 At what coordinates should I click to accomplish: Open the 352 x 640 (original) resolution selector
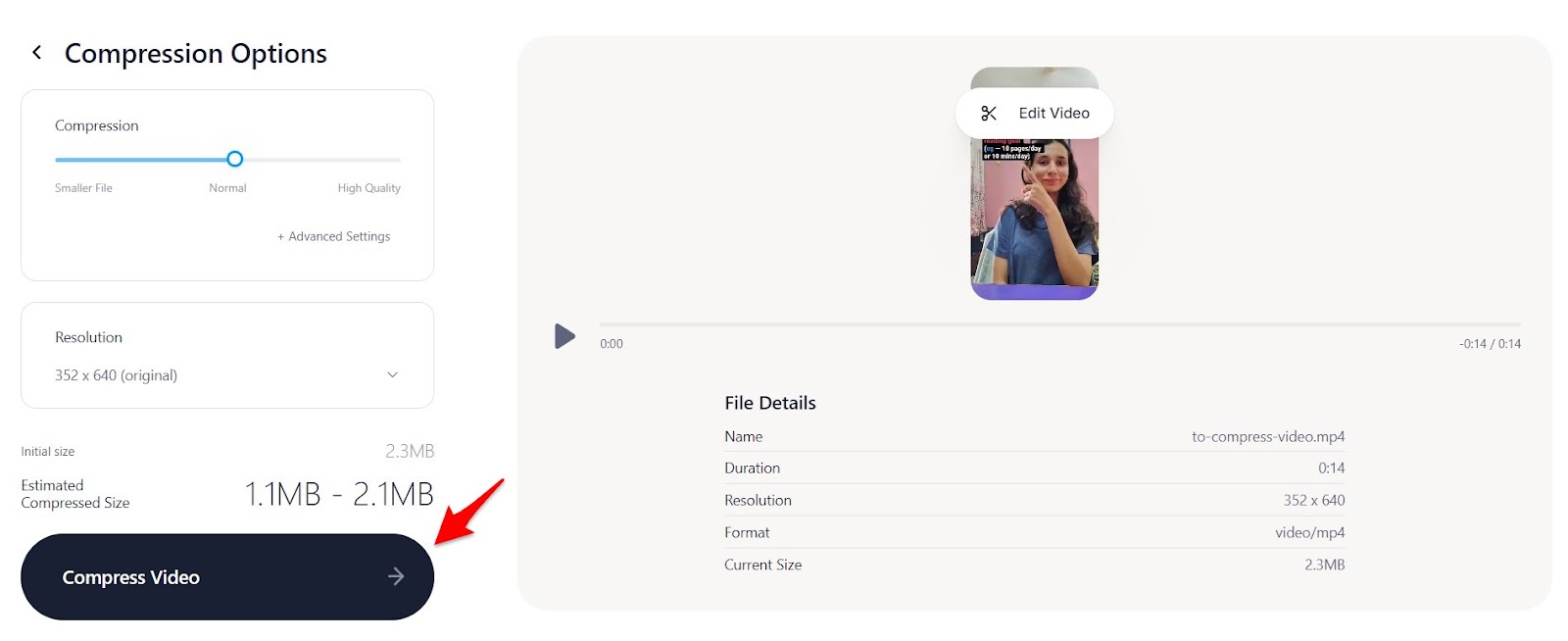[x=227, y=375]
